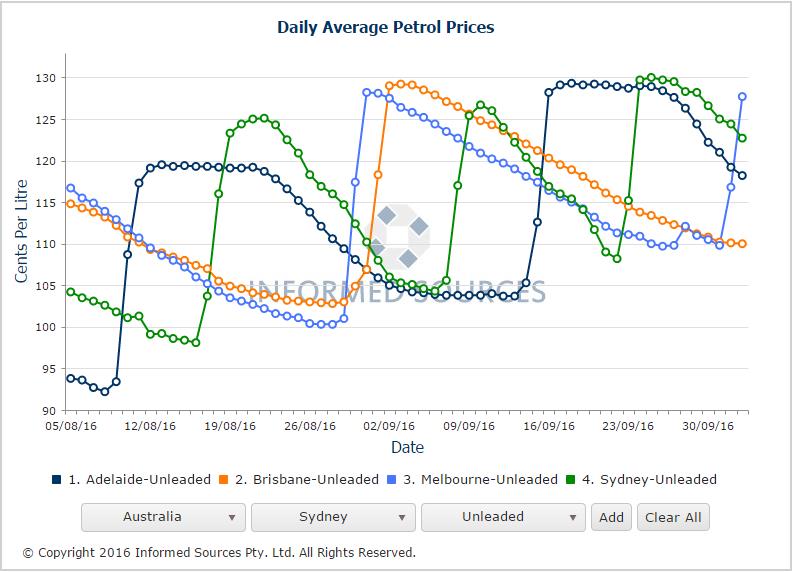Toggle the Brisbane-Unleaded legend entry
The height and width of the screenshot is (572, 793).
pyautogui.click(x=299, y=479)
